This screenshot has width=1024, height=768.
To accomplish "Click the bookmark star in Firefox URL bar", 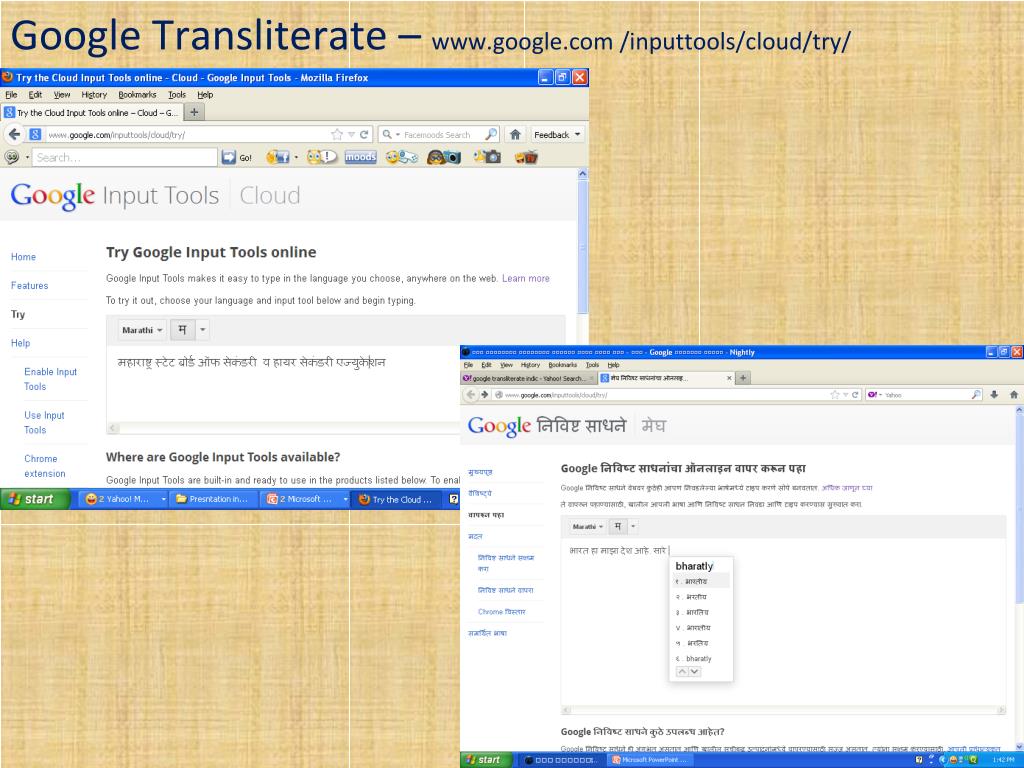I will pyautogui.click(x=337, y=135).
